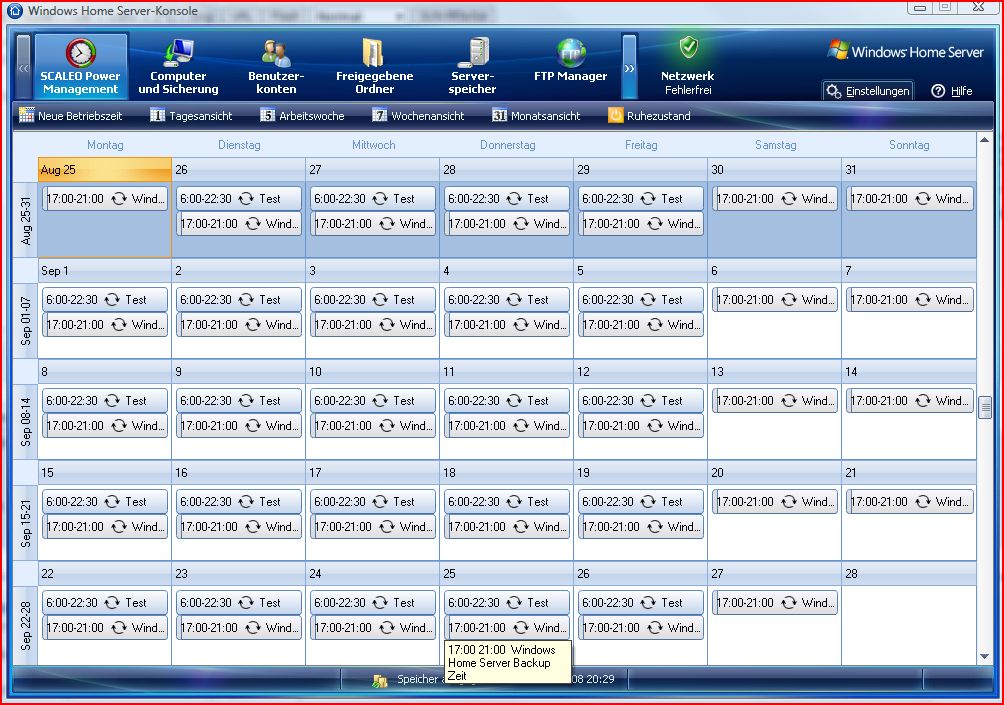Select 6:00-22:30 Test entry on Sep 15
The width and height of the screenshot is (1004, 705).
[x=105, y=501]
